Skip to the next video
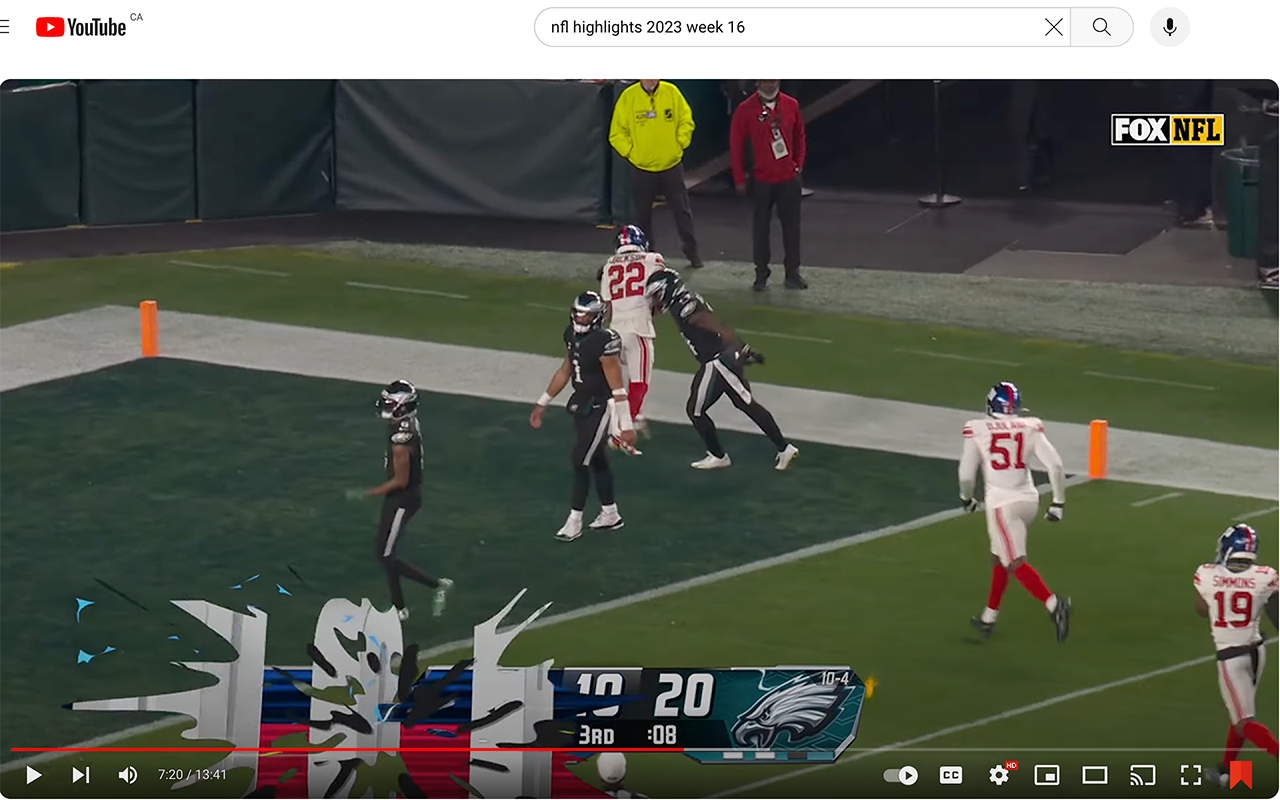The height and width of the screenshot is (800, 1280). click(x=81, y=775)
